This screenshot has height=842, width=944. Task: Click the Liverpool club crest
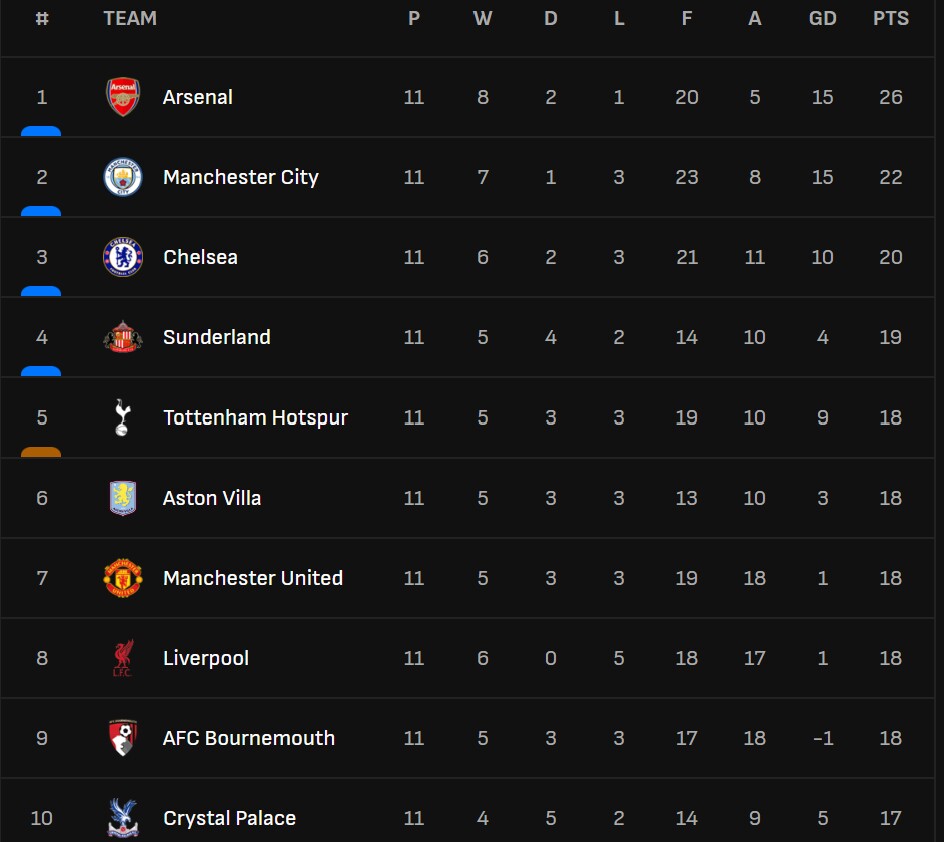coord(123,658)
